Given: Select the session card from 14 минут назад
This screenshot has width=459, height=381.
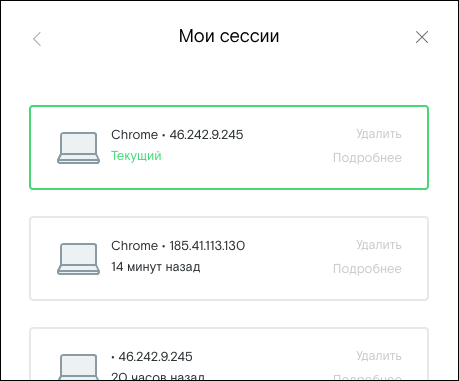Looking at the screenshot, I should [x=229, y=259].
